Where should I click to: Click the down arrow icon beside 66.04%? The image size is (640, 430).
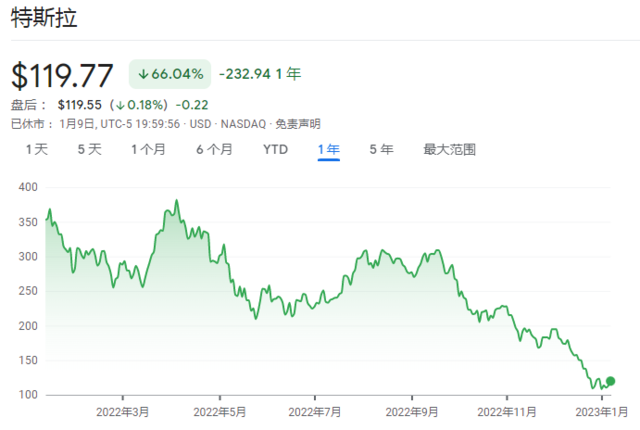click(x=143, y=74)
